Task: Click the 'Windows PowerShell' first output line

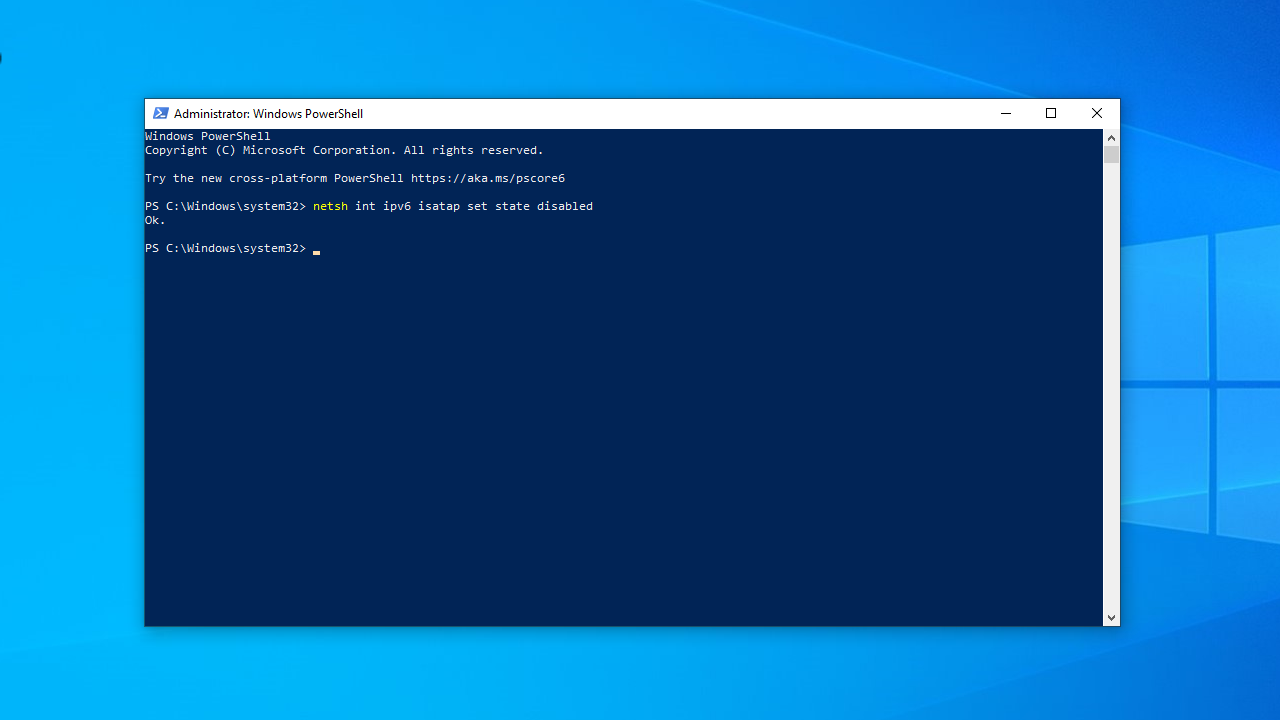Action: pos(208,136)
